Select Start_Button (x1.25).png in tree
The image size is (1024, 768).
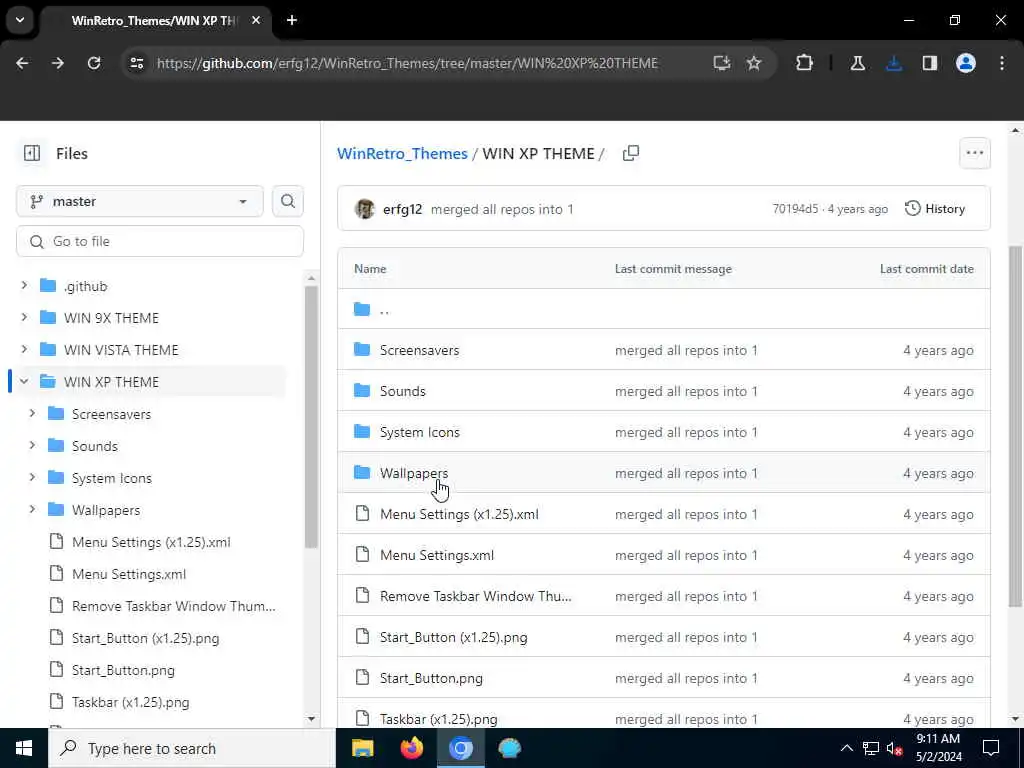point(145,638)
